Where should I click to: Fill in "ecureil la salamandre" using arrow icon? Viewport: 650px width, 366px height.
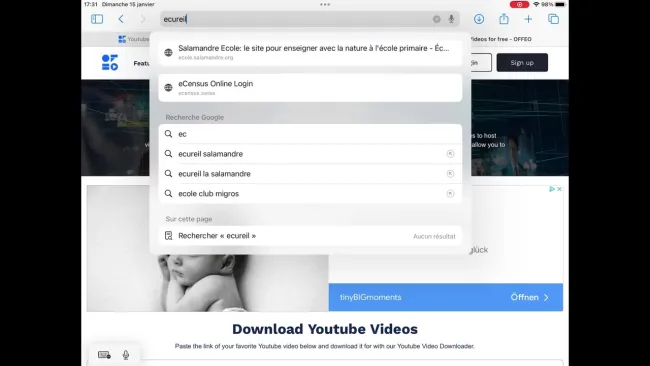point(450,174)
